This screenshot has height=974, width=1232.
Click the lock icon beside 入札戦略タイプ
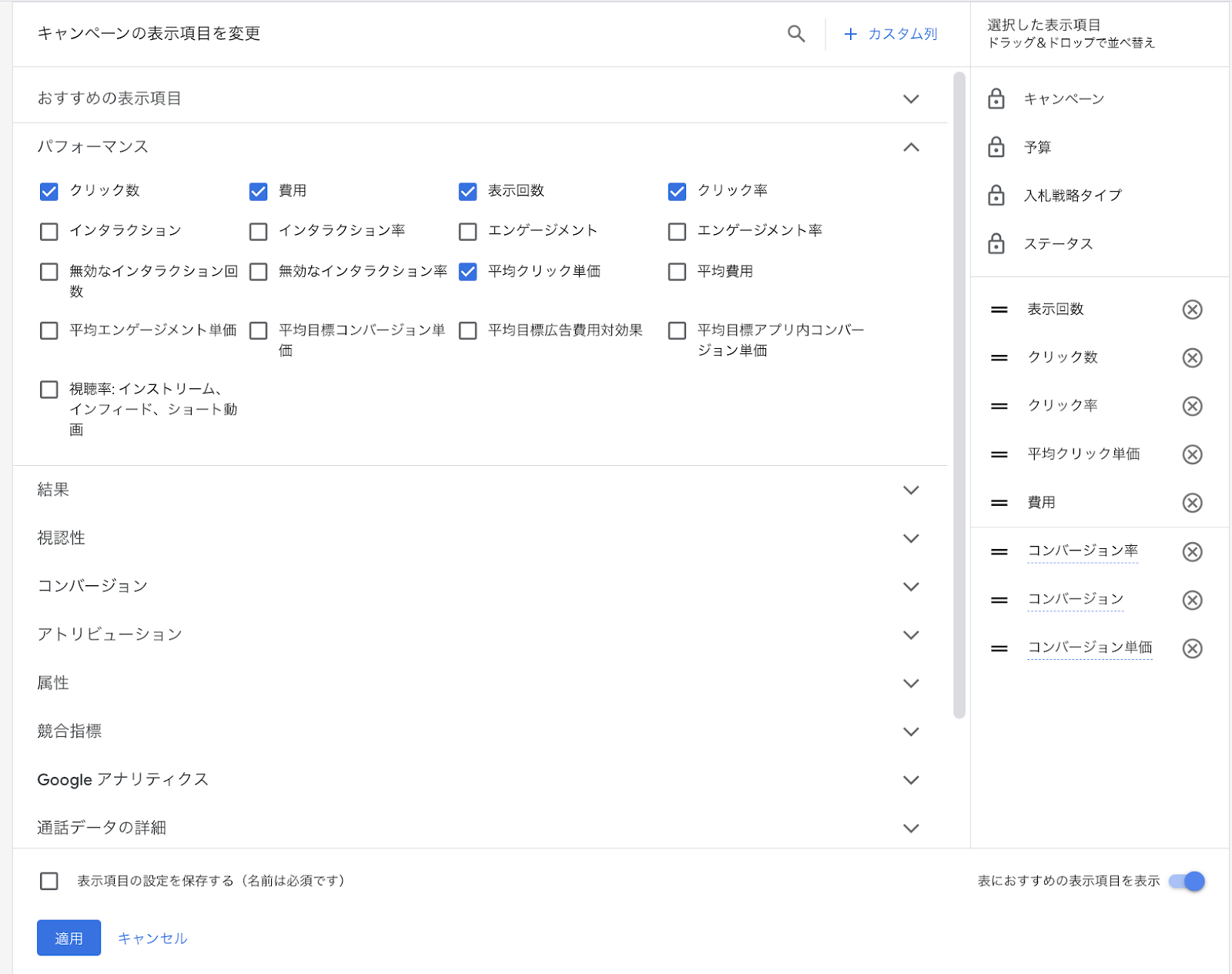point(996,196)
